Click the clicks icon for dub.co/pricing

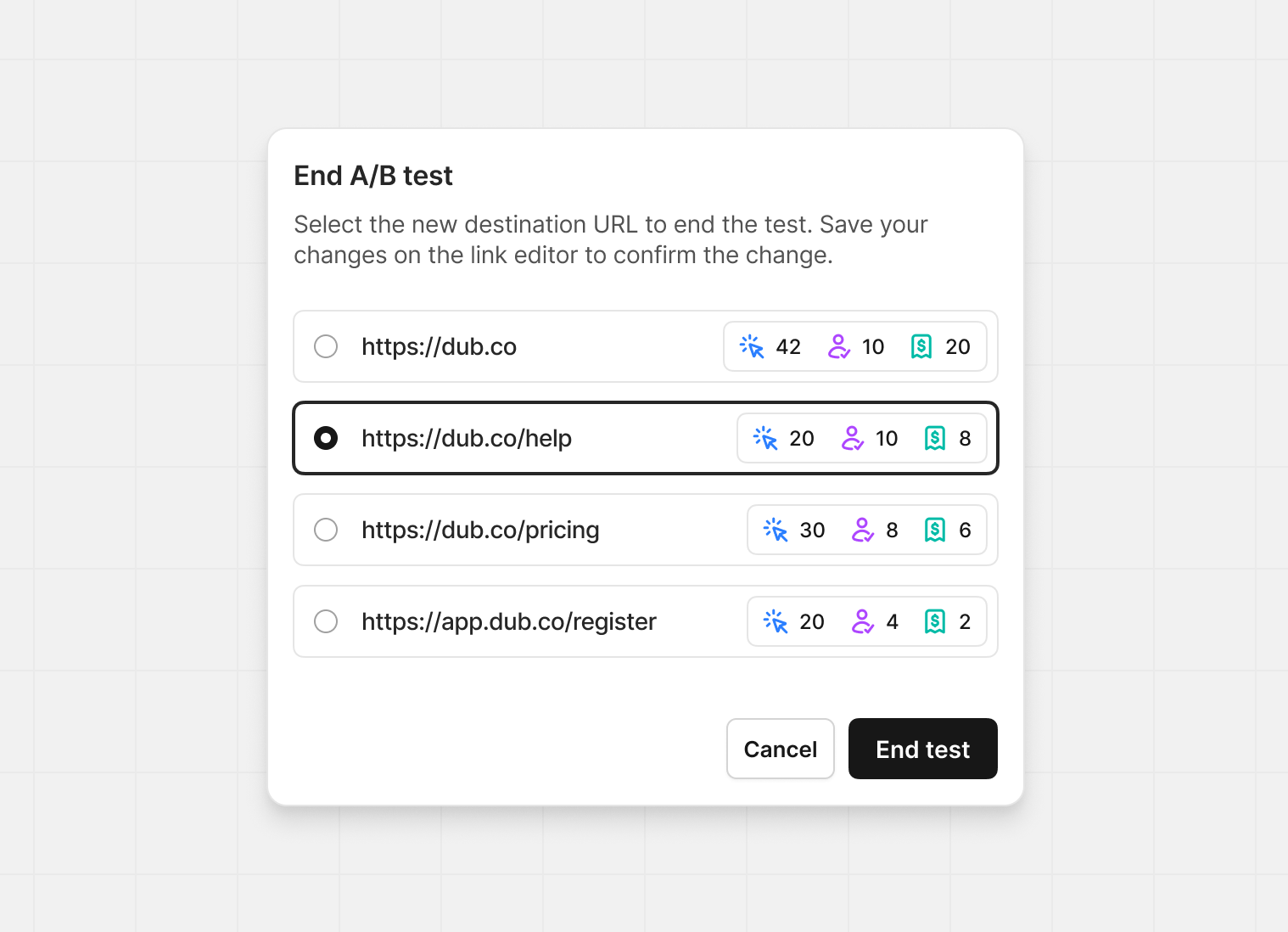click(776, 530)
